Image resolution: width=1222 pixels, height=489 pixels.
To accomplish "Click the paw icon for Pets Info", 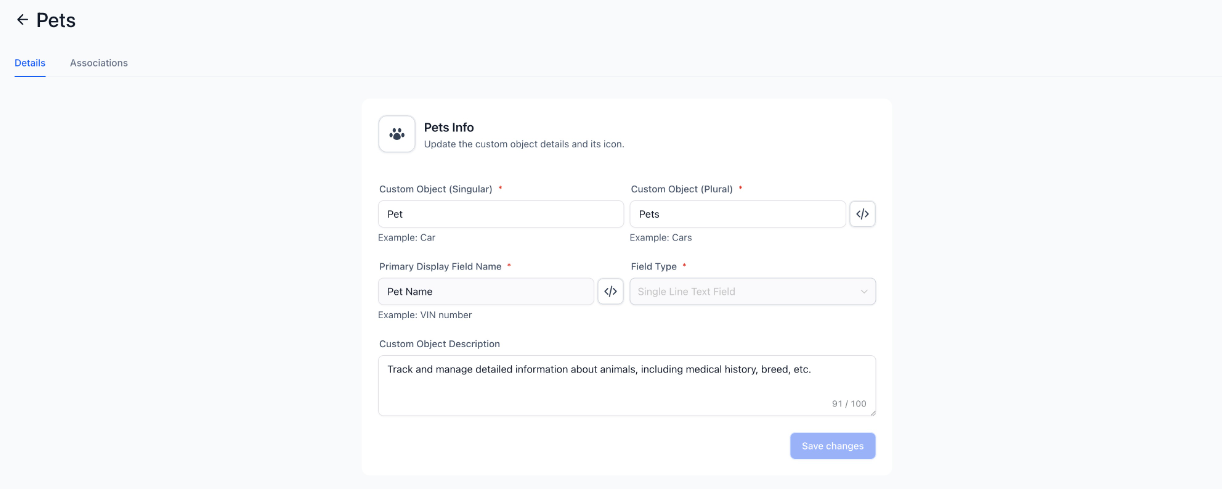I will (397, 134).
